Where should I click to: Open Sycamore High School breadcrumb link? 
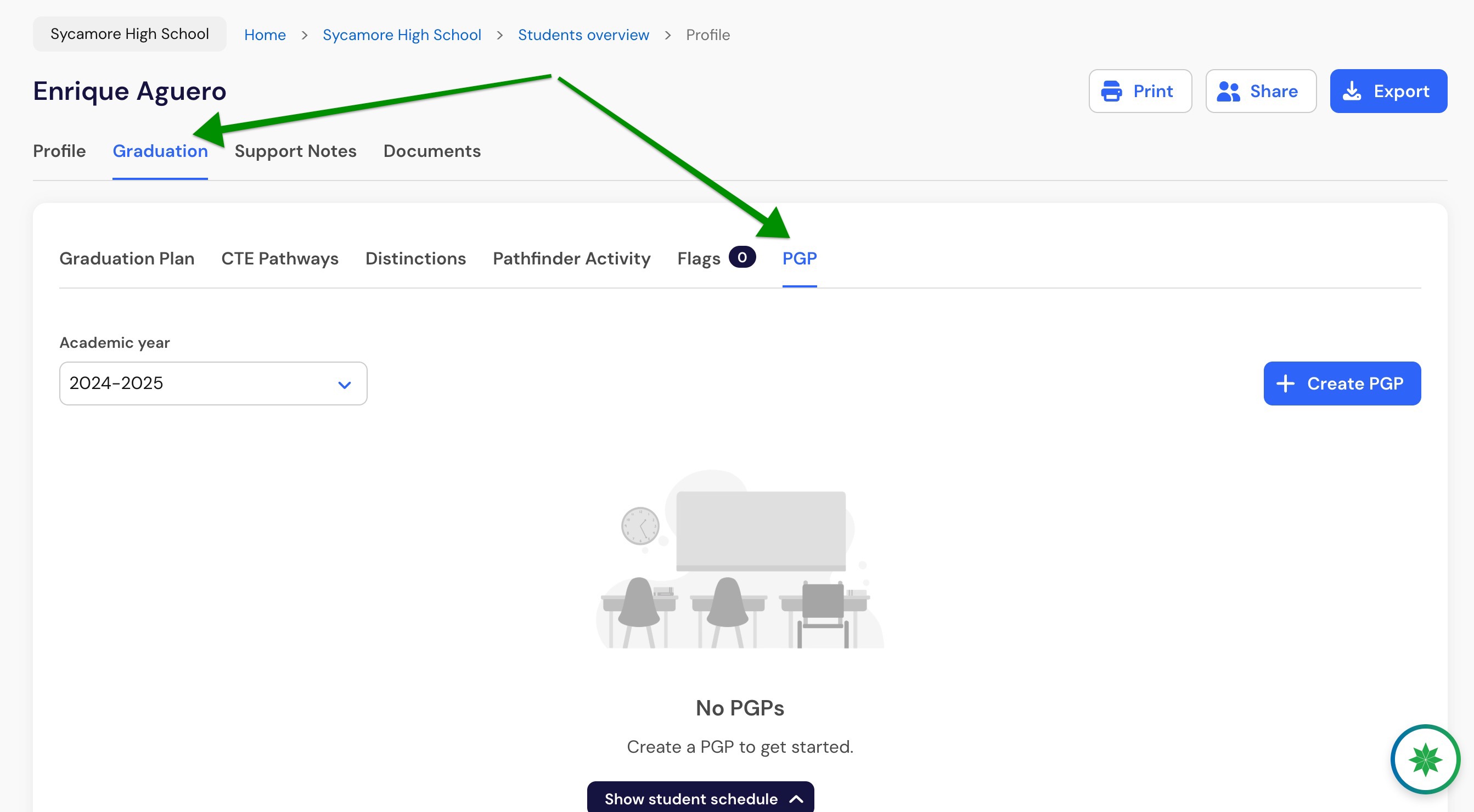coord(402,35)
